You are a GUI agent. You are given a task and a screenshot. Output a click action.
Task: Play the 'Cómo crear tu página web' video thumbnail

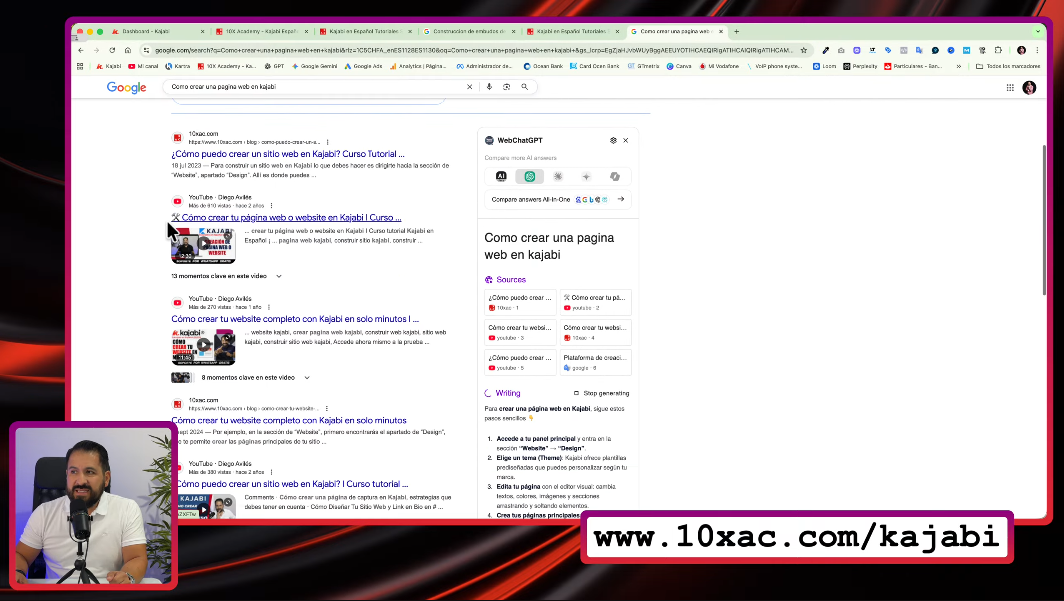point(204,245)
